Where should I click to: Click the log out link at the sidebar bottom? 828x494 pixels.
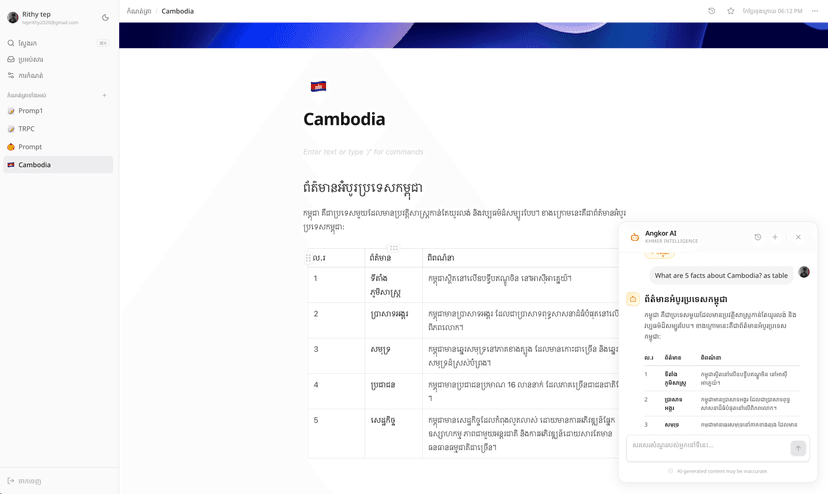click(26, 481)
